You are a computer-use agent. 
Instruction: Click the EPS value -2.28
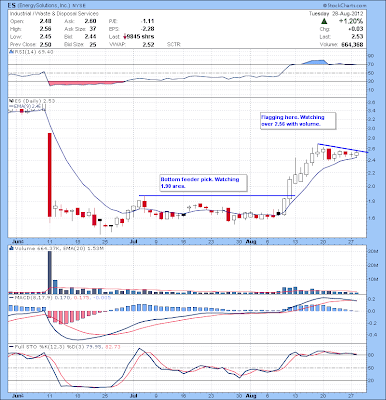coord(147,29)
